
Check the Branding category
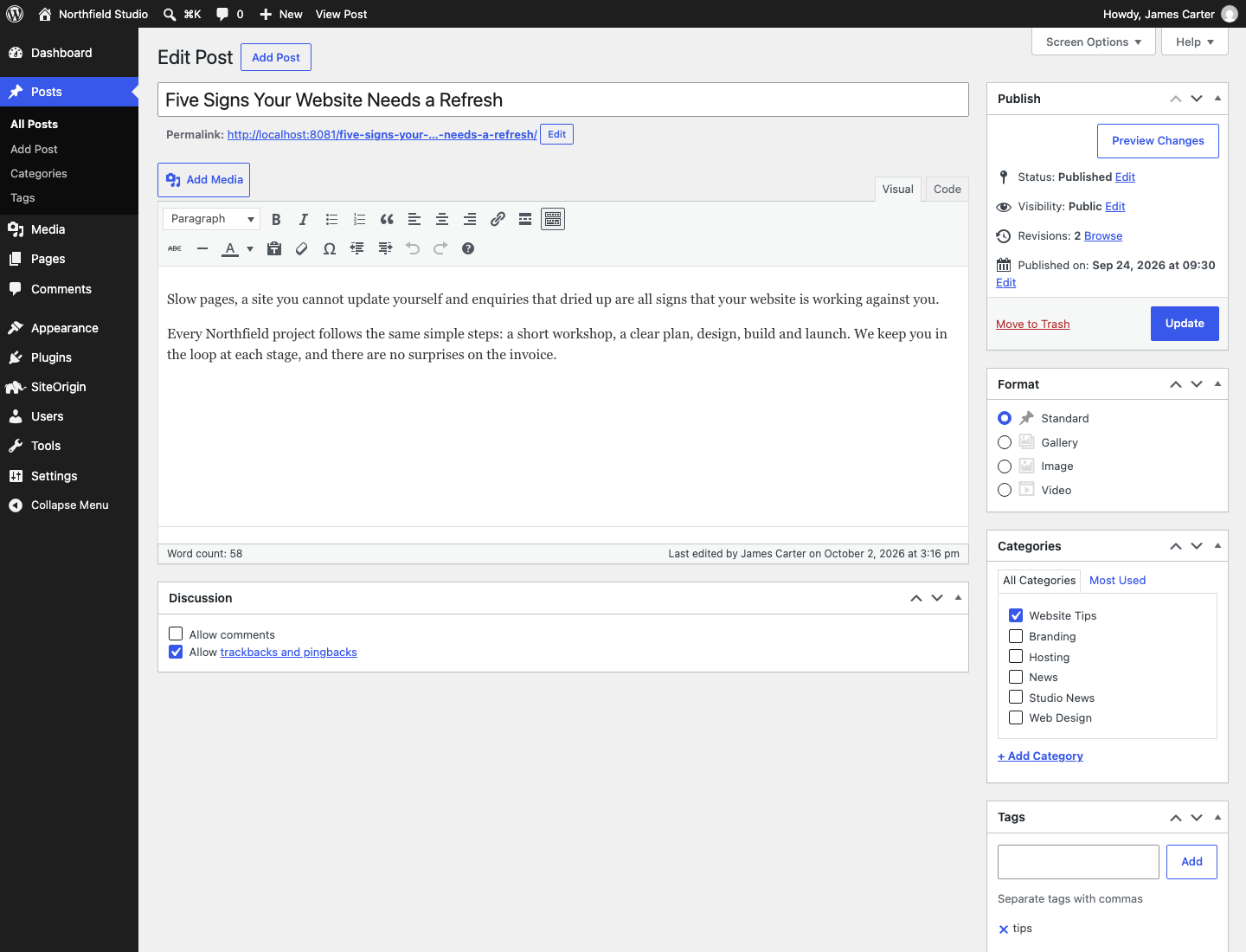click(1016, 636)
